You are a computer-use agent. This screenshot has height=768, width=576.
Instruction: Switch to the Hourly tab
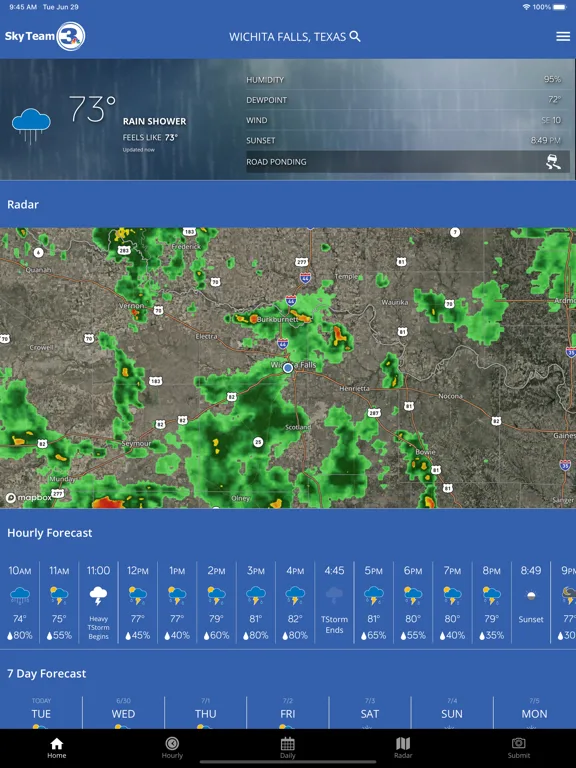[x=172, y=748]
